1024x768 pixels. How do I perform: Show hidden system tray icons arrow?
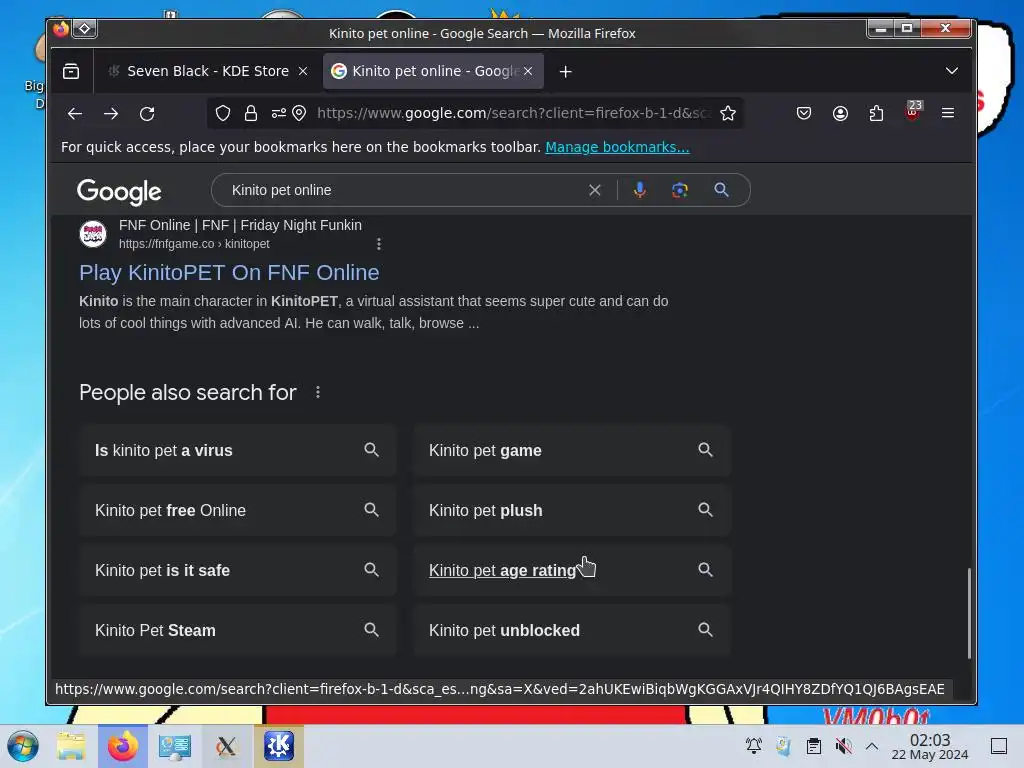pos(872,746)
